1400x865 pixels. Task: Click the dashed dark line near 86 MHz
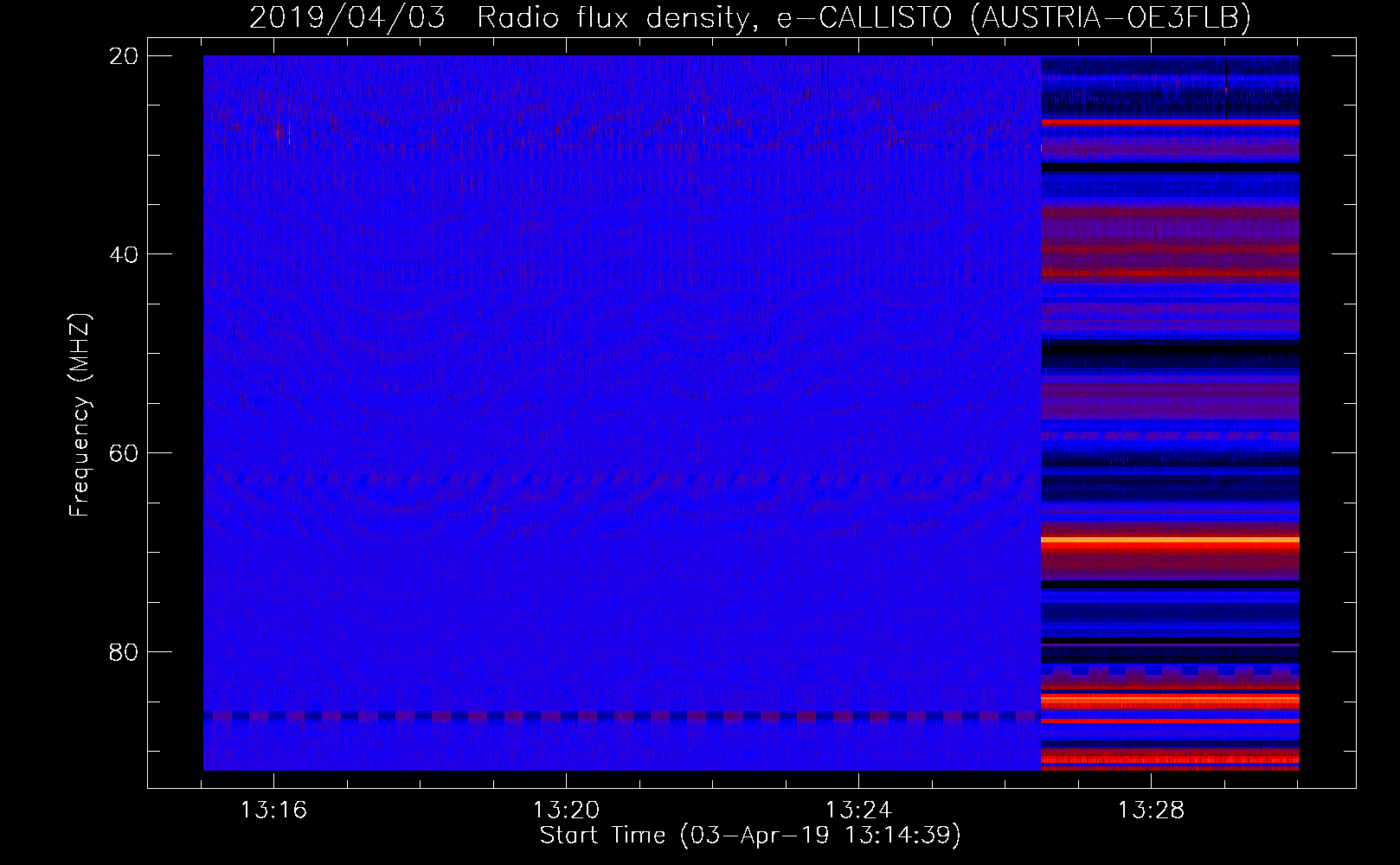click(x=621, y=716)
